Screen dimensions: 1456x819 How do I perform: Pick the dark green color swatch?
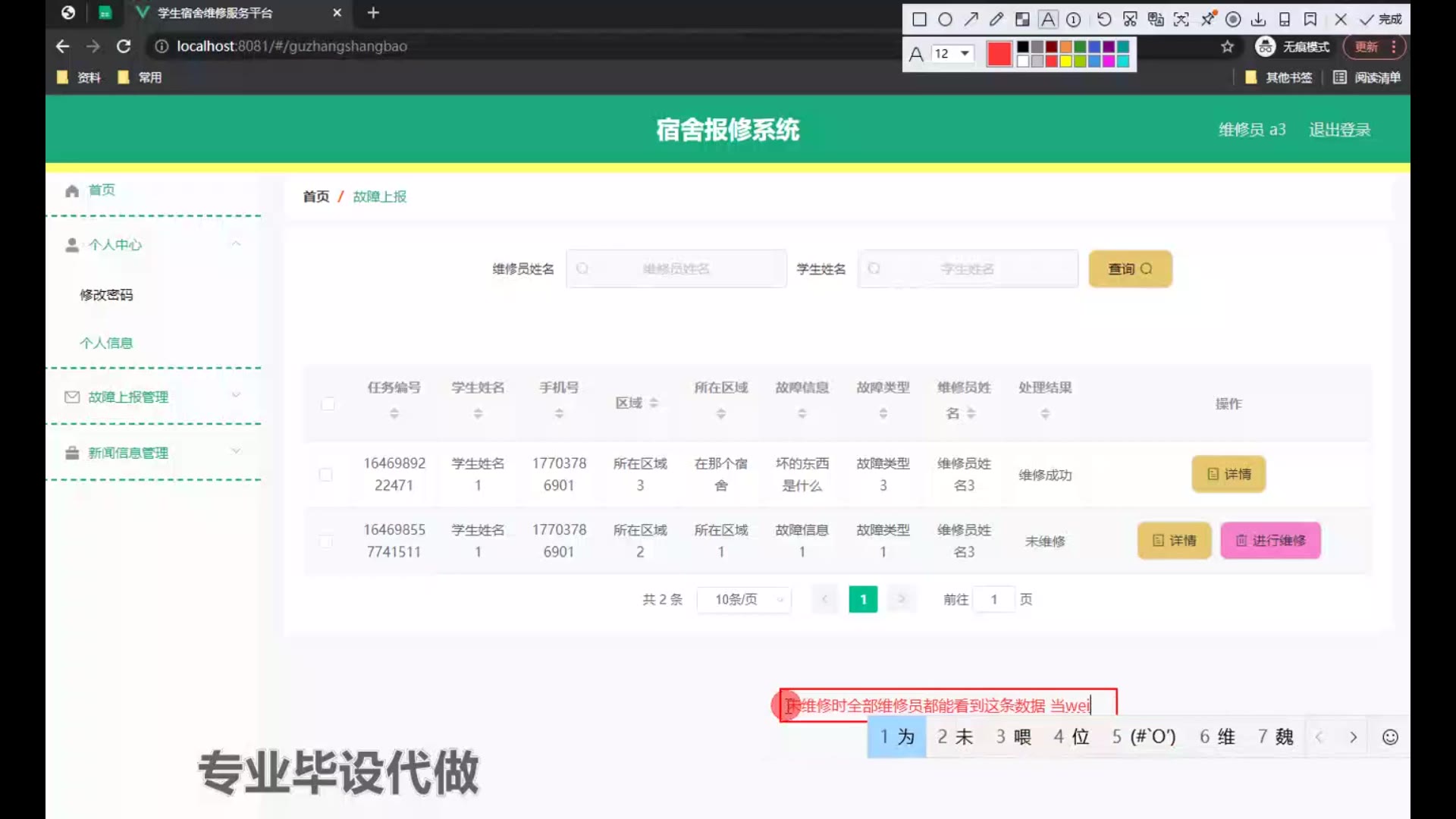point(1081,47)
